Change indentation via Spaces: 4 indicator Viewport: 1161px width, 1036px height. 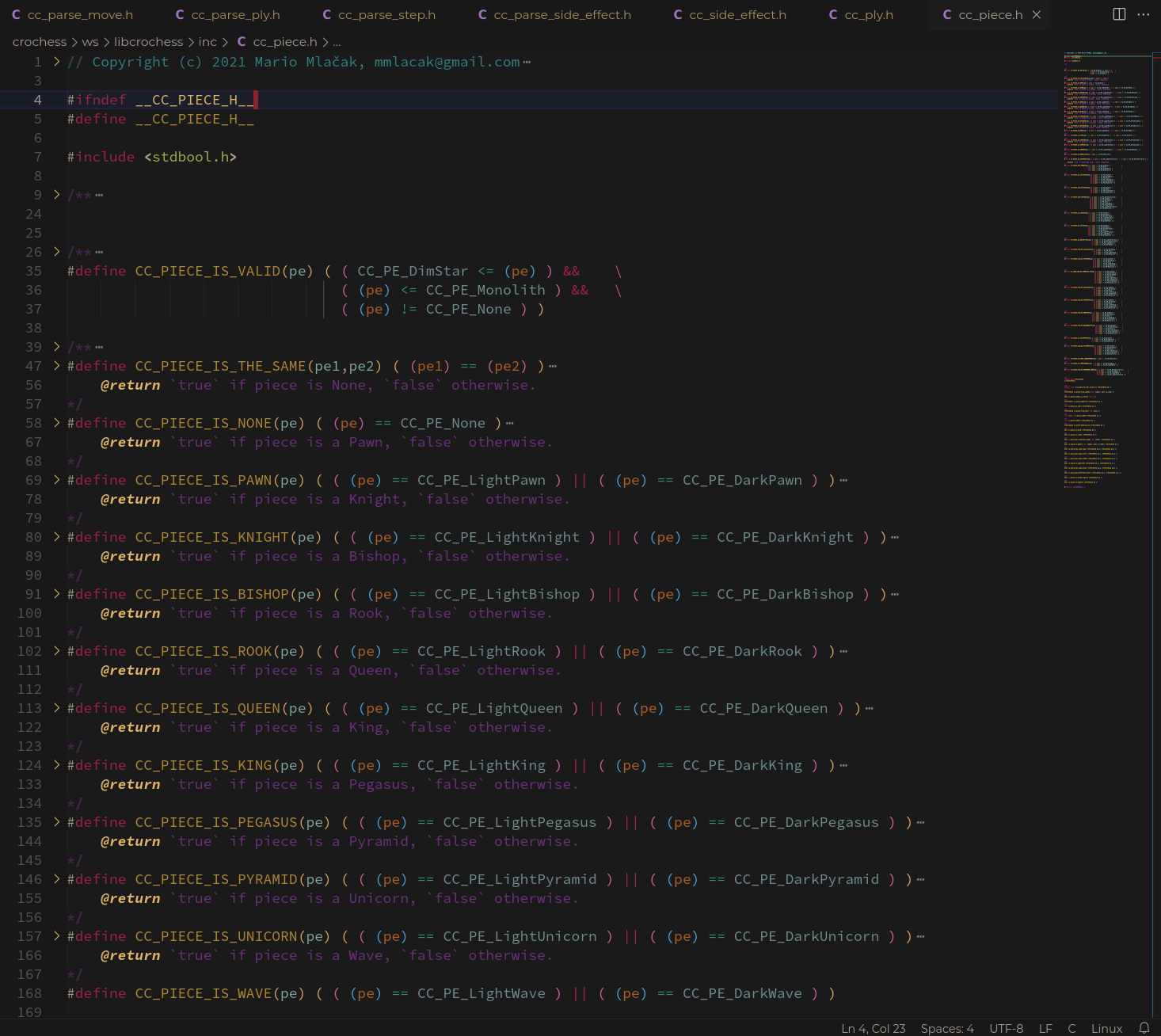point(948,1028)
